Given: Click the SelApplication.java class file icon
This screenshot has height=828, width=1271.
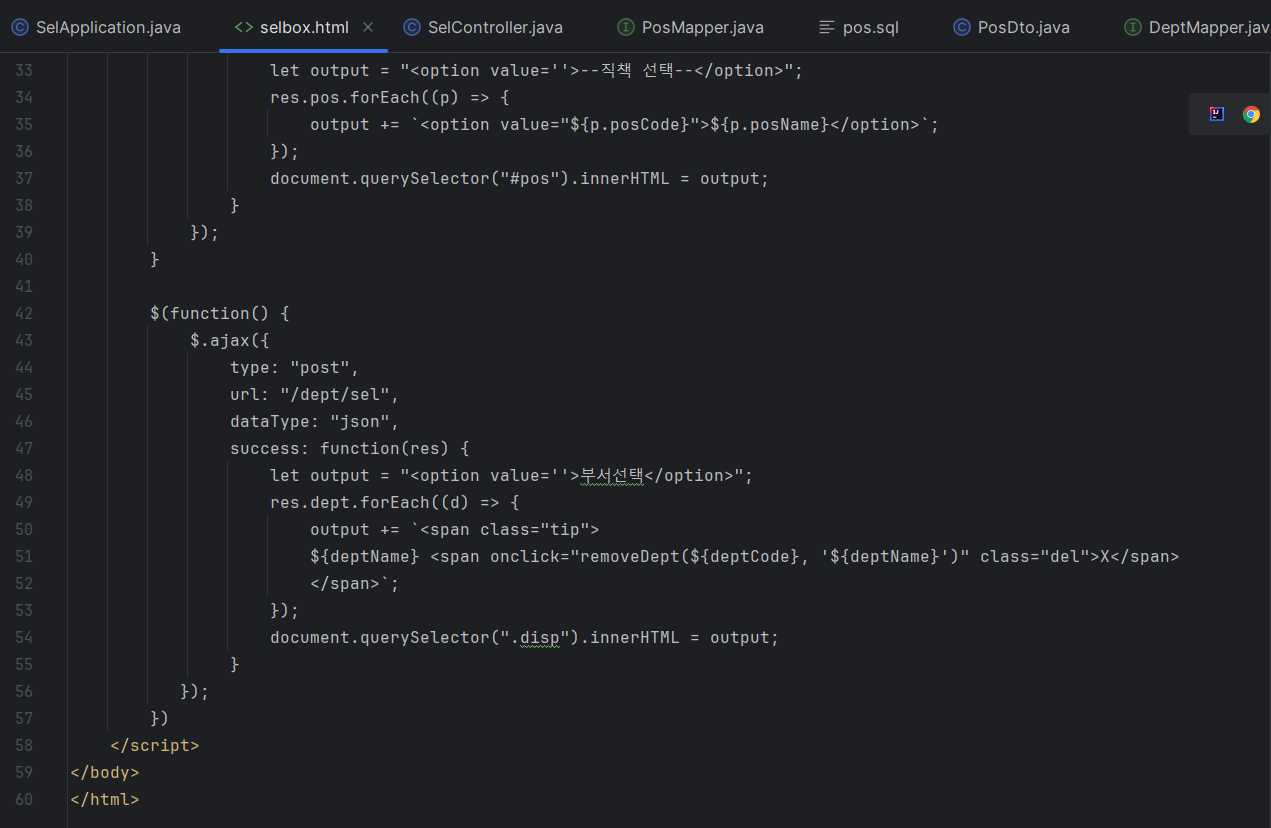Looking at the screenshot, I should [20, 27].
